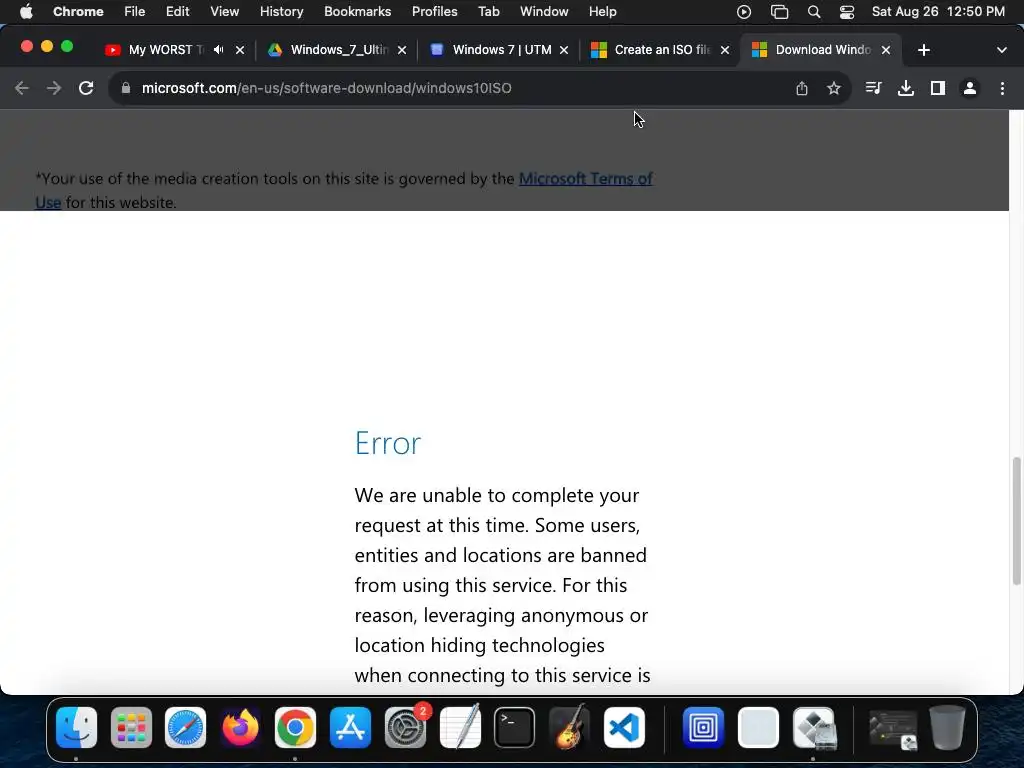Image resolution: width=1024 pixels, height=768 pixels.
Task: Go back to the previous page
Action: 22,88
